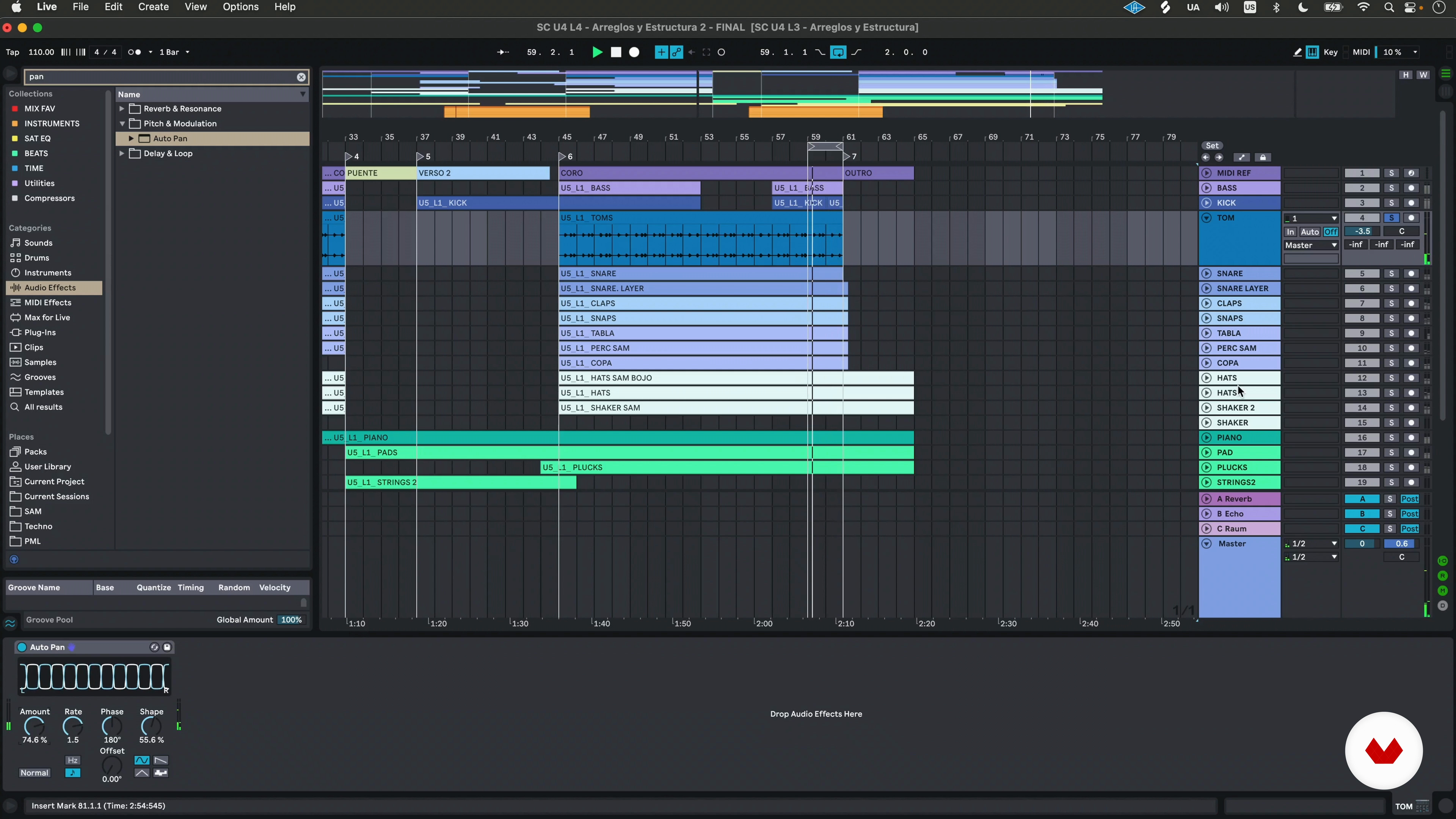Lock envelopes icon under Set
This screenshot has width=1456, height=819.
pos(1263,158)
